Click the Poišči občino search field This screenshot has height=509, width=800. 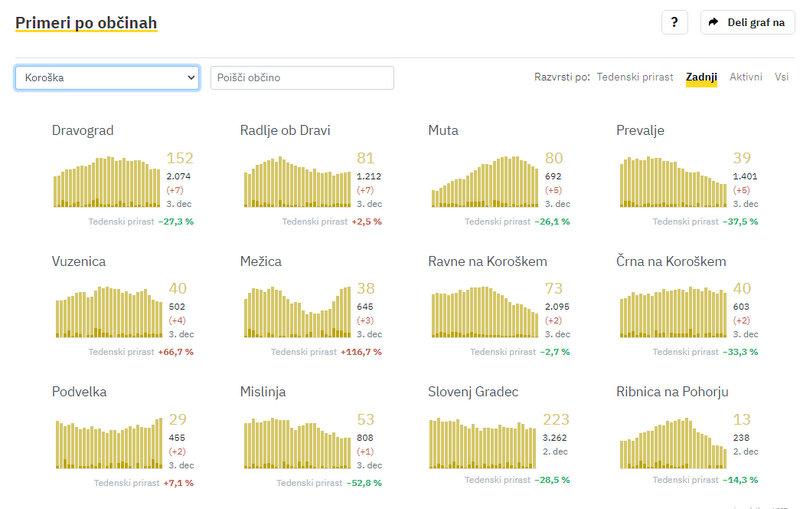302,78
